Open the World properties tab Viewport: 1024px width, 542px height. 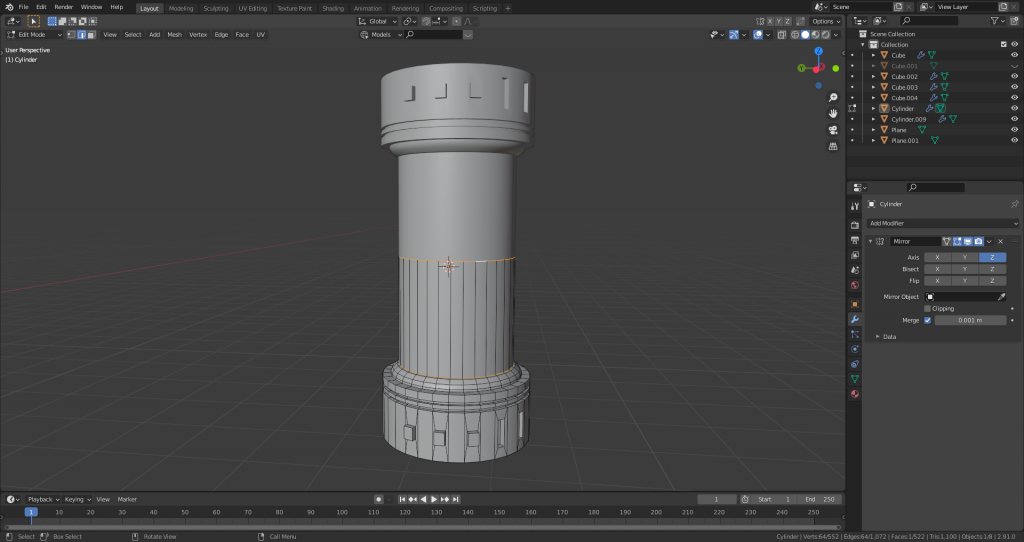pyautogui.click(x=855, y=285)
